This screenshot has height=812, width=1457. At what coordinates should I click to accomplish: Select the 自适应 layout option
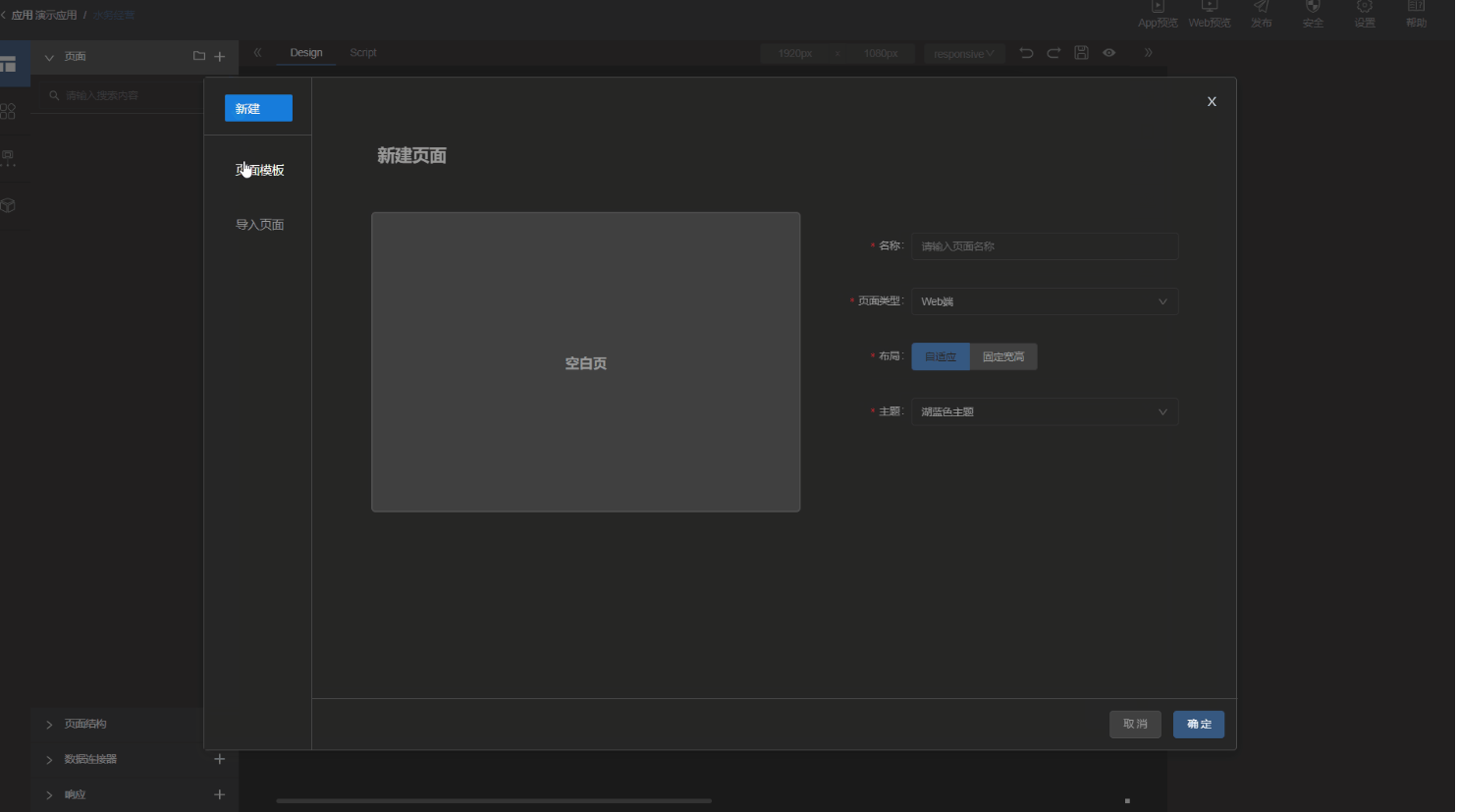[941, 356]
